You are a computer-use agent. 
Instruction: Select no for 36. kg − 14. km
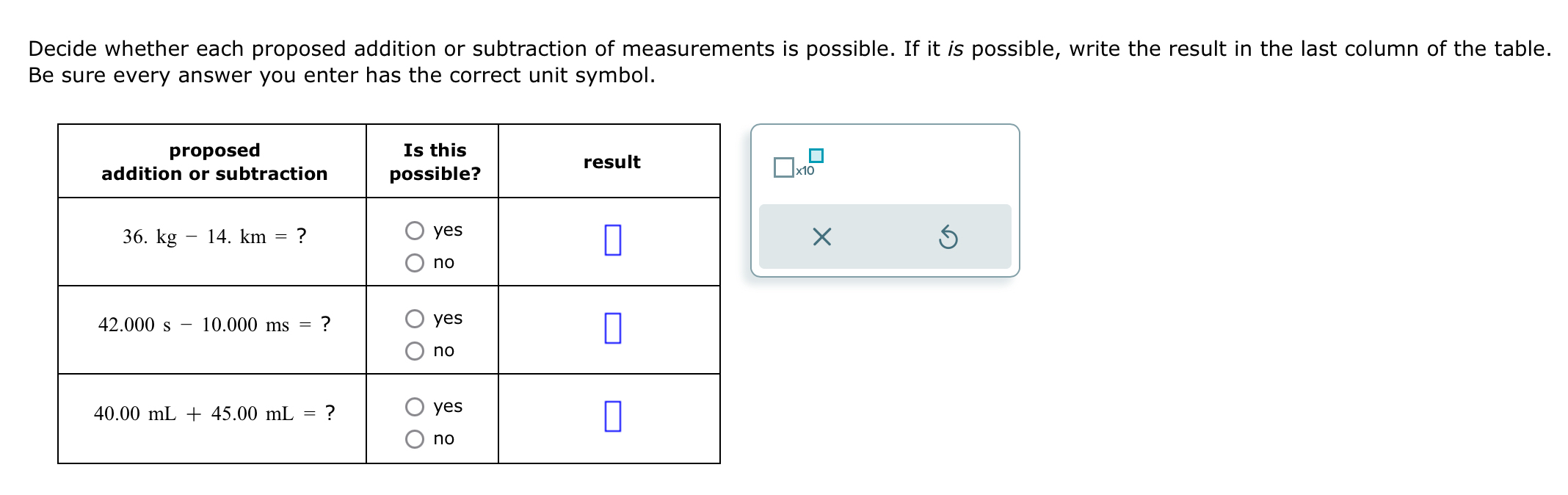(414, 261)
